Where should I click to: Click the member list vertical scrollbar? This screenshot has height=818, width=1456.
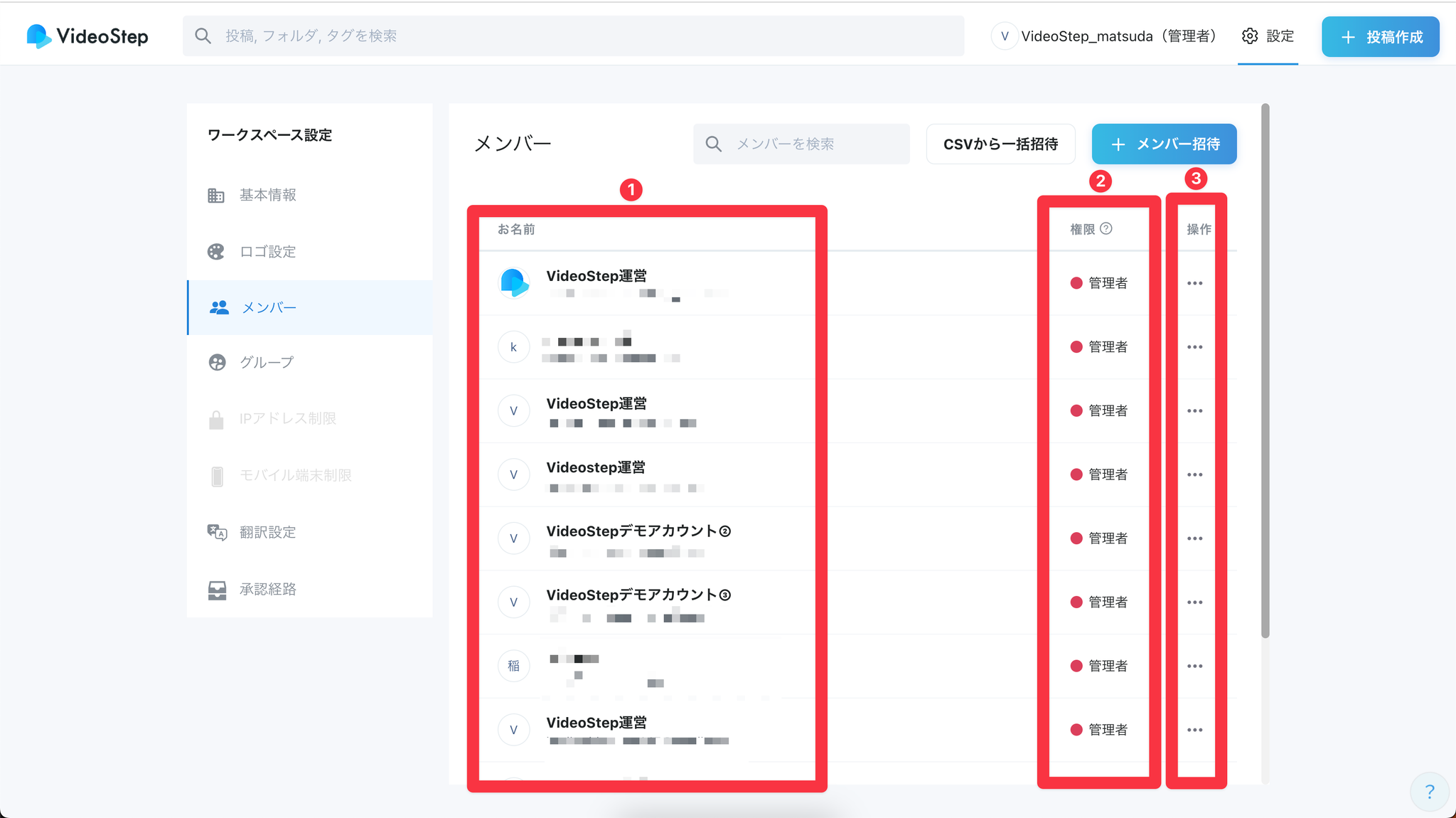(x=1265, y=370)
